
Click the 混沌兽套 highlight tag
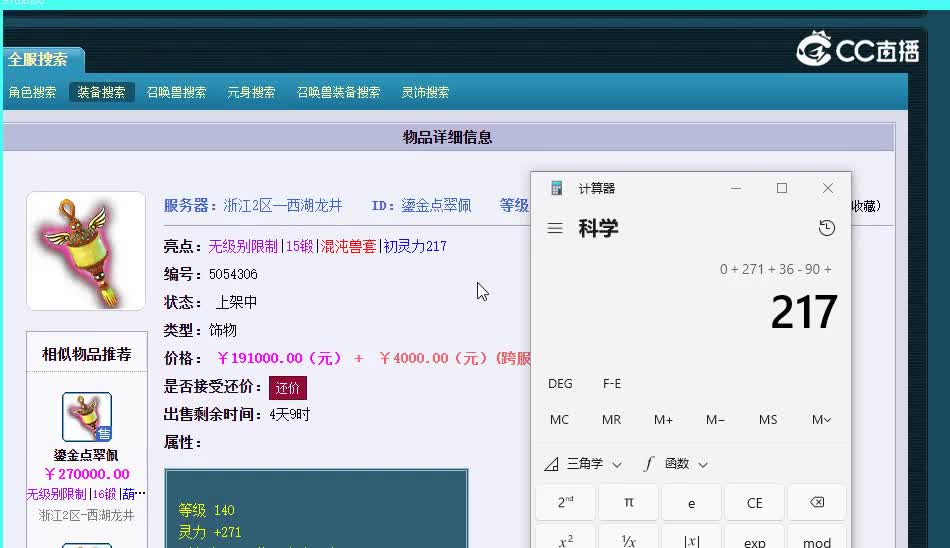click(x=348, y=246)
